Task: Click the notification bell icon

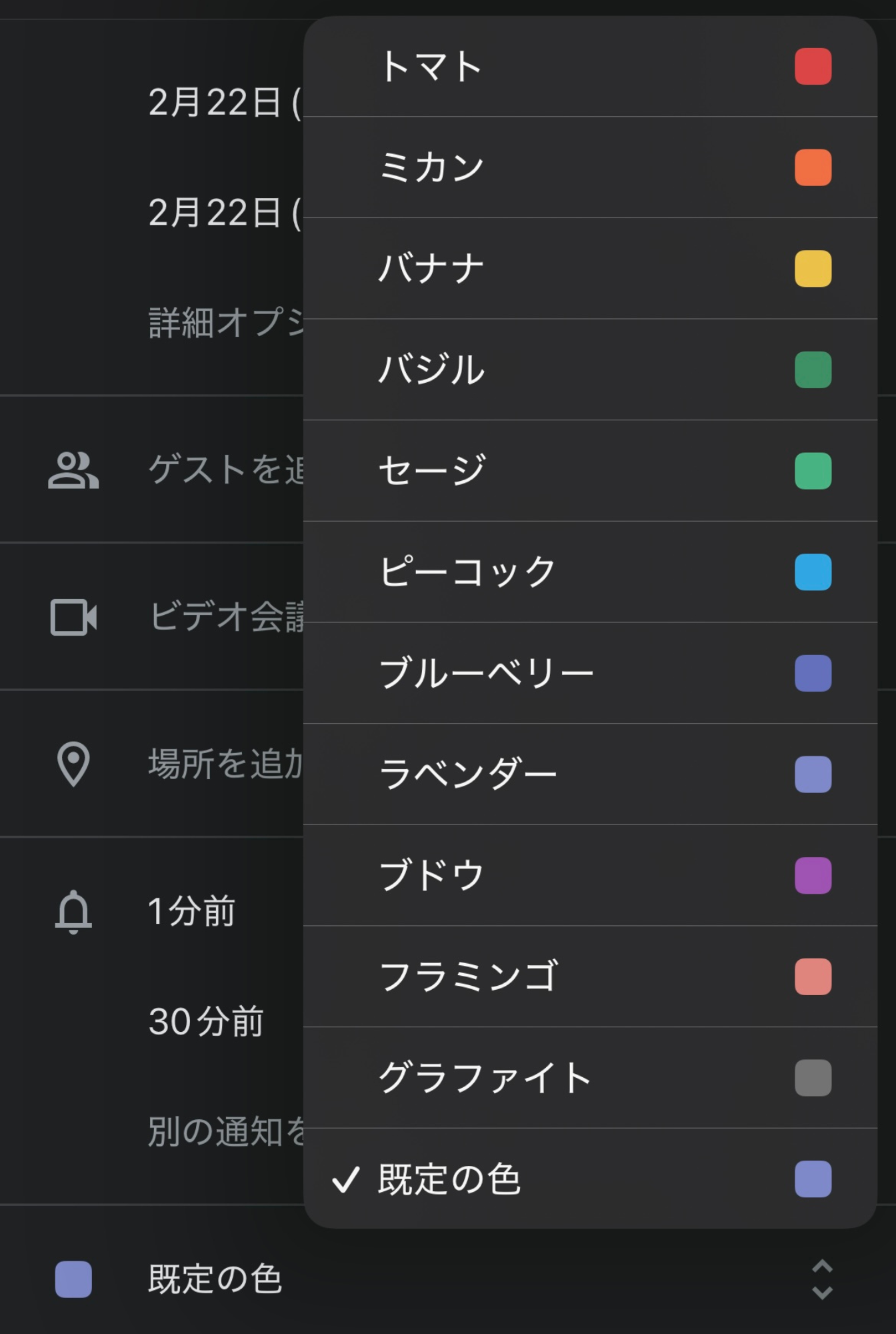Action: 73,911
